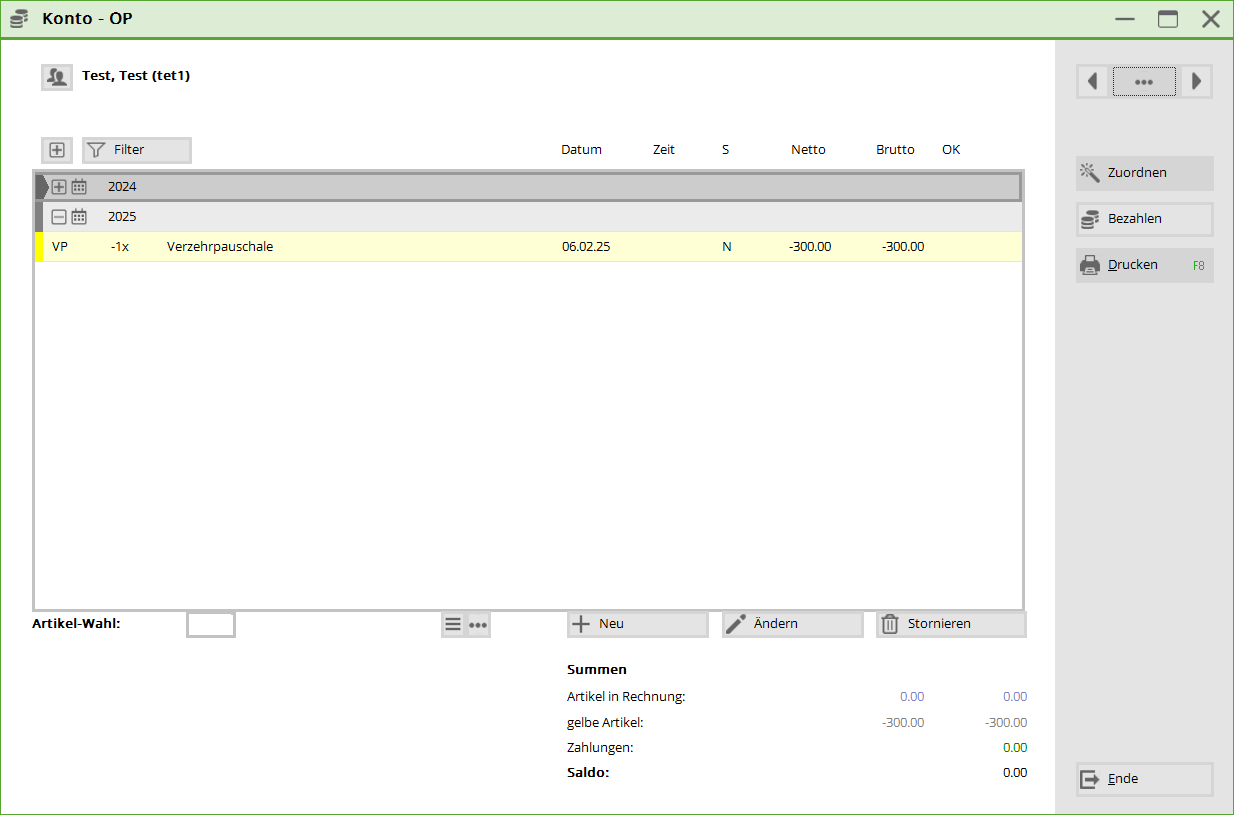
Task: Open the three-dots account selector at top right
Action: click(1144, 81)
